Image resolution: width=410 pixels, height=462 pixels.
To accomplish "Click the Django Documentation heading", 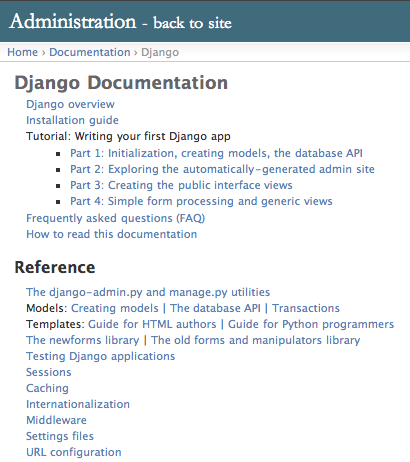I will (x=121, y=83).
